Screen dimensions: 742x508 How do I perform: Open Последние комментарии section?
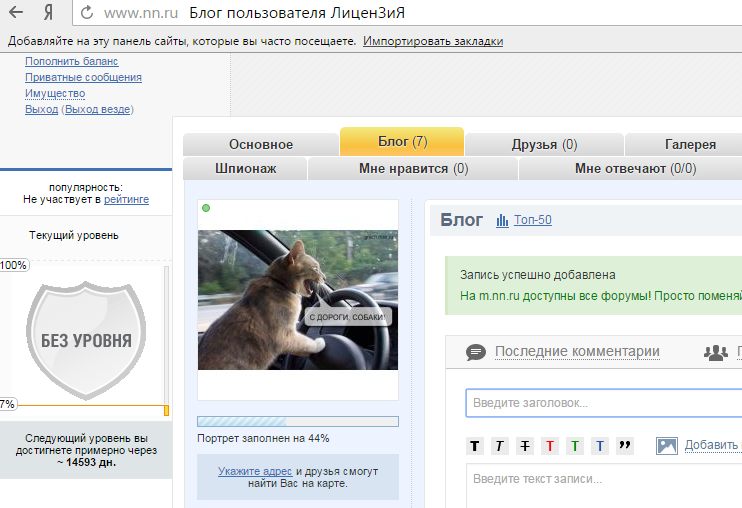577,351
